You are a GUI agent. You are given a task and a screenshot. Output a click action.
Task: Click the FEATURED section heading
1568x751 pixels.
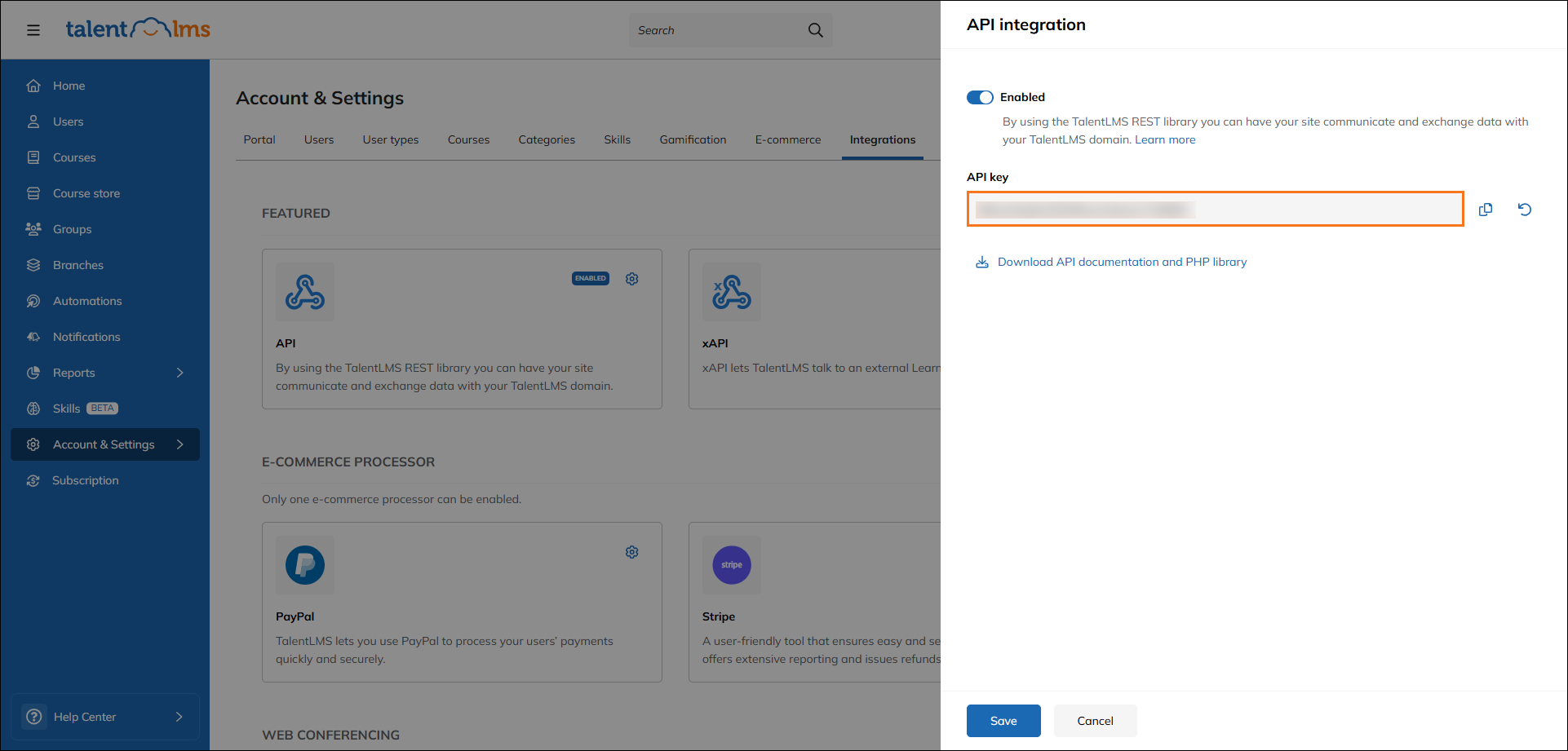pyautogui.click(x=296, y=213)
